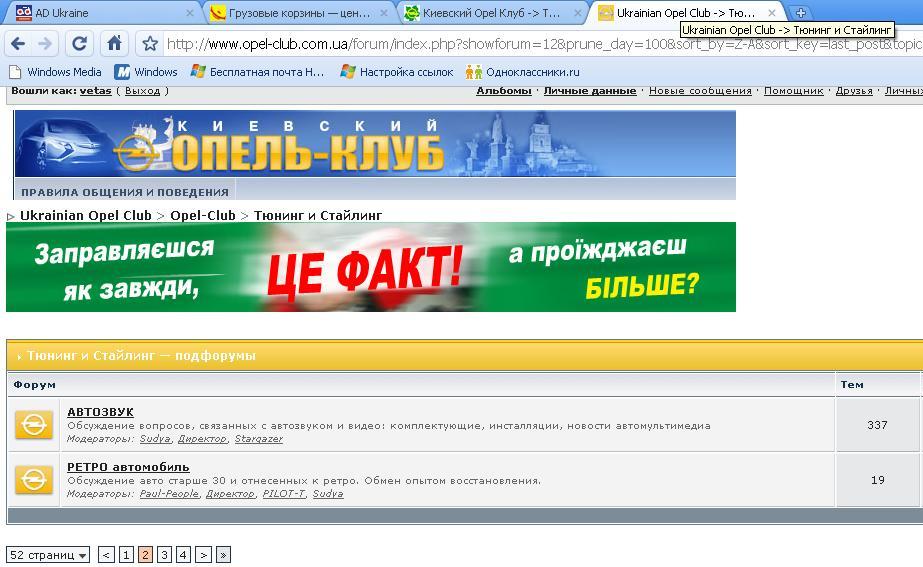Go back with the browser back arrow

coord(18,44)
